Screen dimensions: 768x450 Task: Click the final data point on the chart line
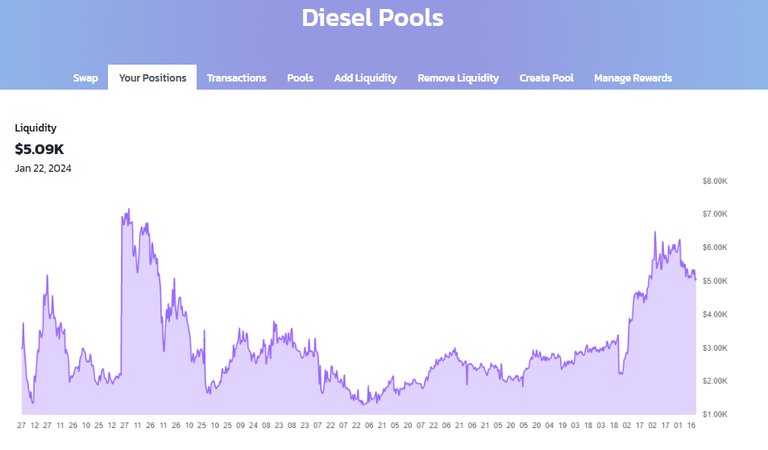coord(696,280)
